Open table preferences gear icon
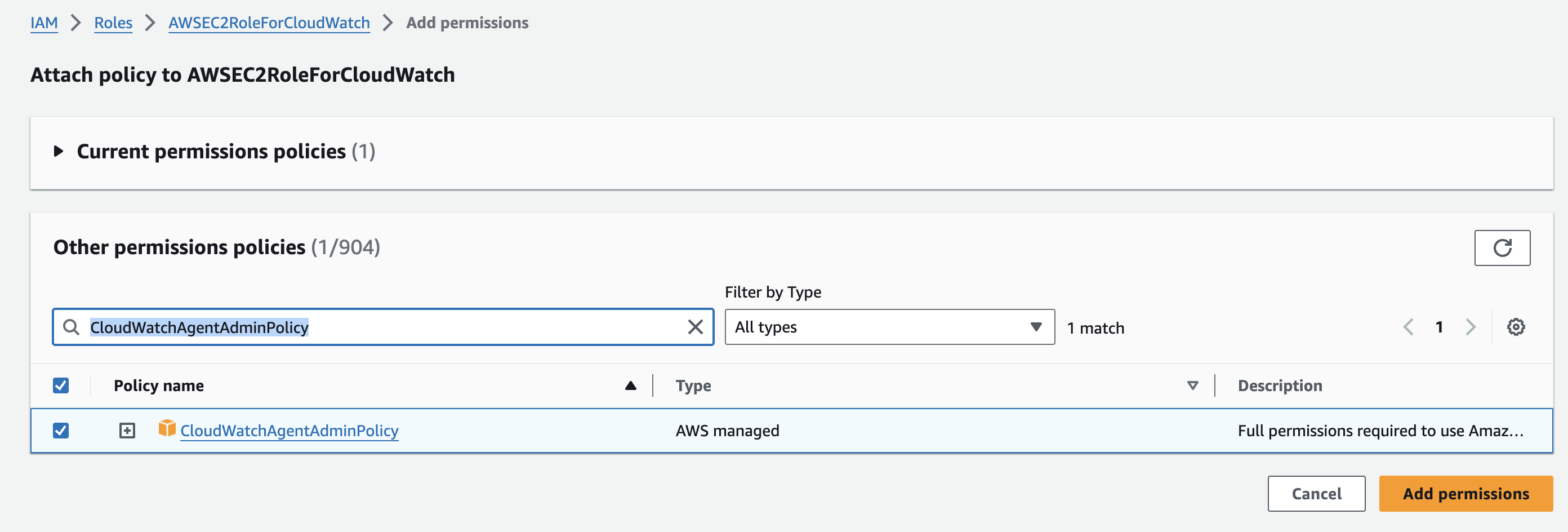This screenshot has width=1568, height=532. [x=1515, y=327]
